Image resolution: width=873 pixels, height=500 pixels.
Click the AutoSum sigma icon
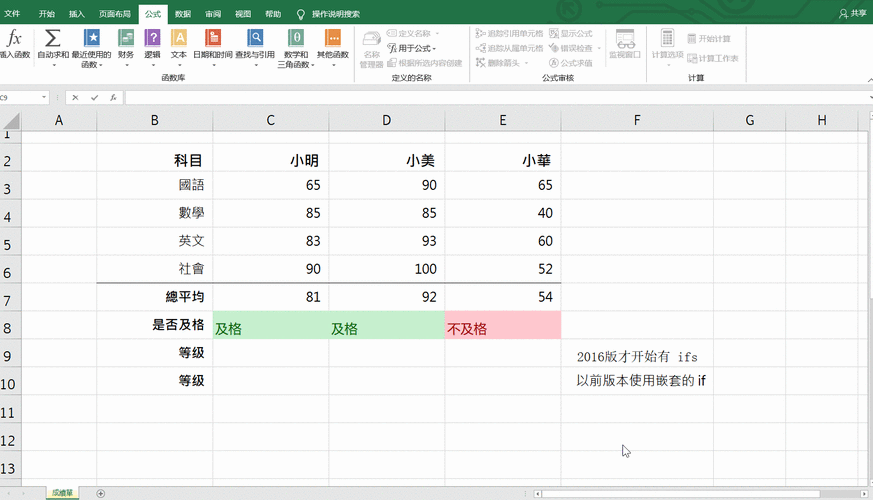point(53,38)
